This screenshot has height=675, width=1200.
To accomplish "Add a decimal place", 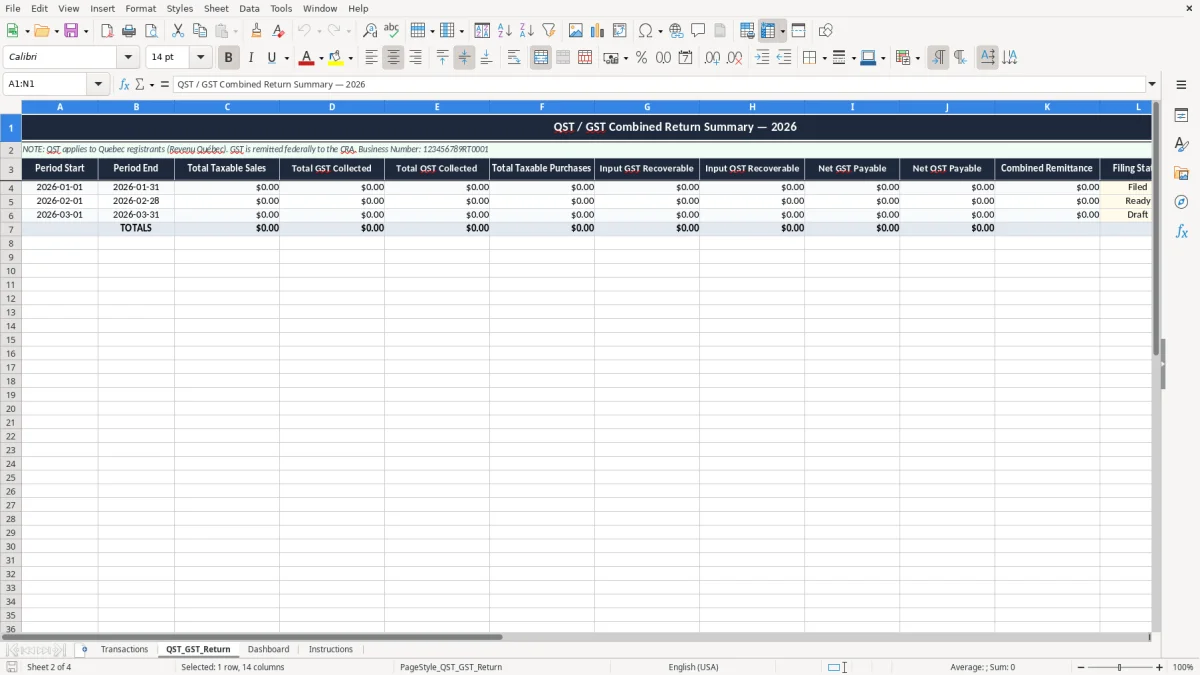I will click(712, 58).
